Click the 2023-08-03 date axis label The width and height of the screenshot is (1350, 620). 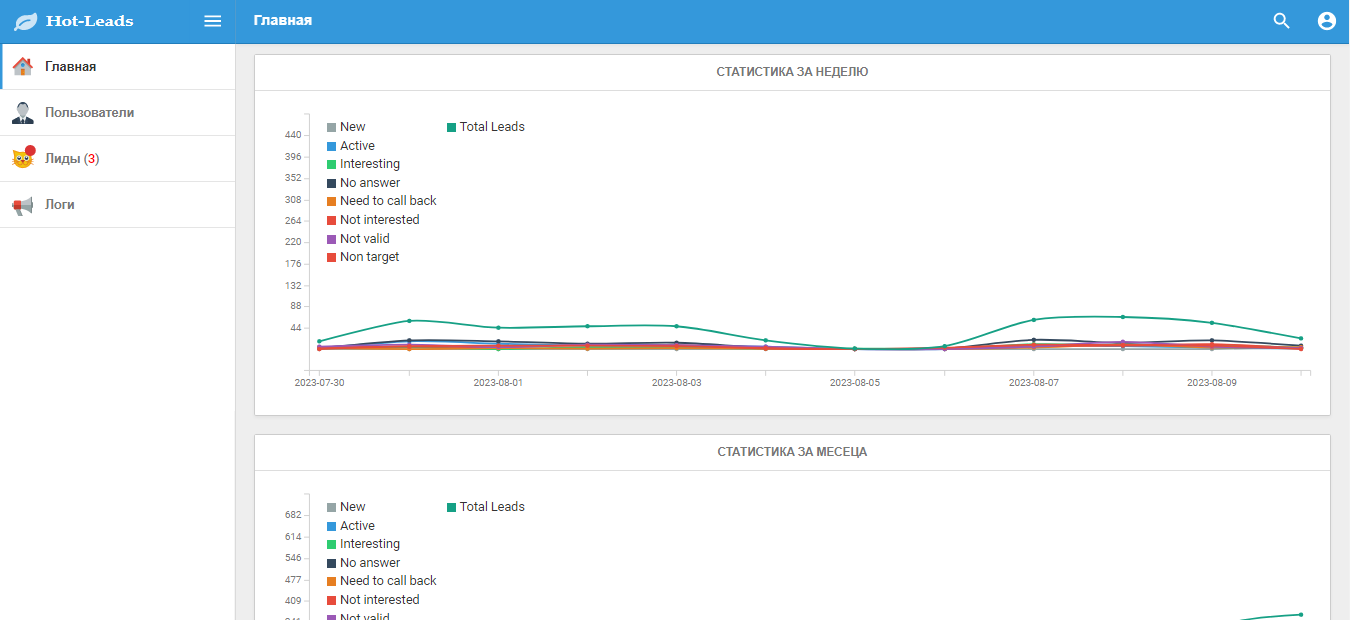[x=677, y=383]
